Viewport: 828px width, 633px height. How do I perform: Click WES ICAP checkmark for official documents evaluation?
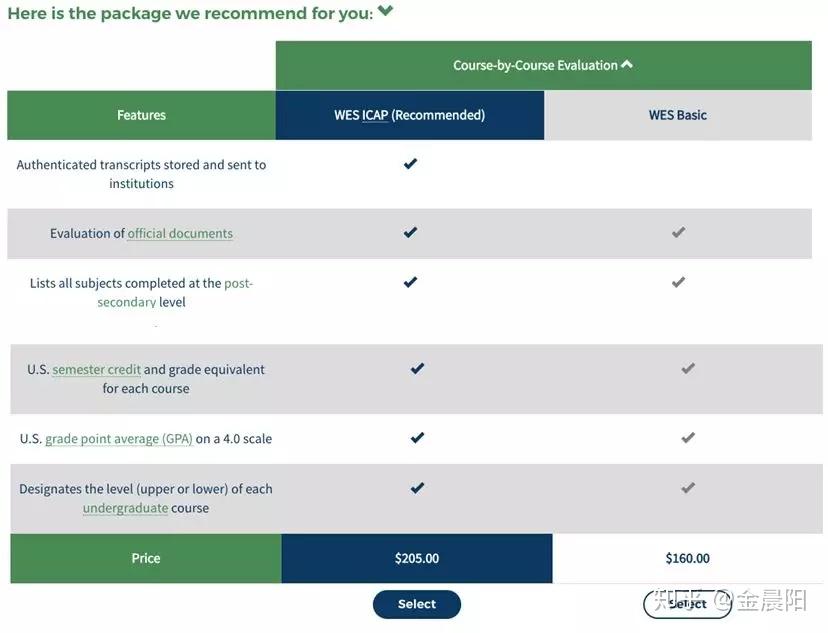point(410,233)
